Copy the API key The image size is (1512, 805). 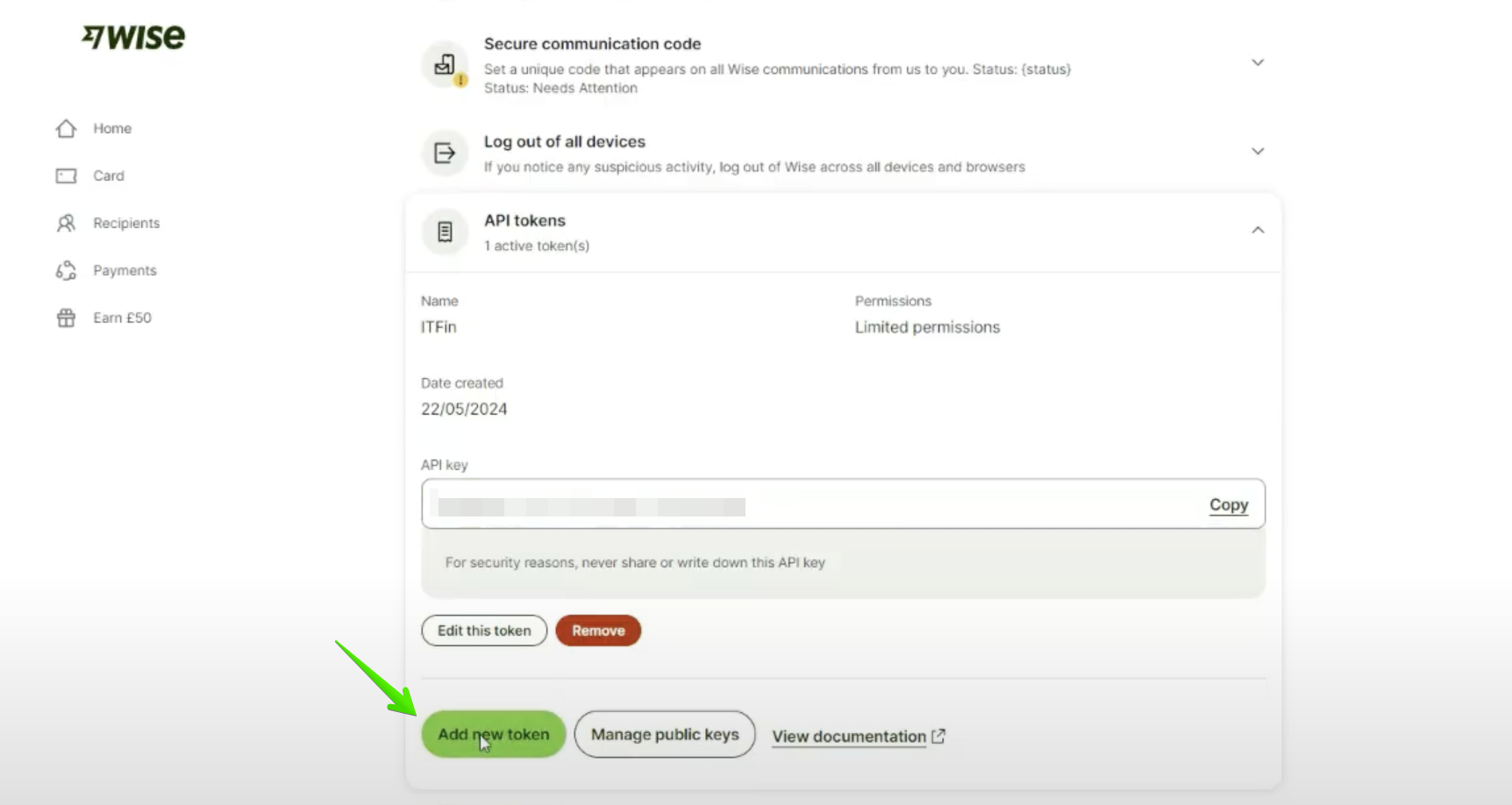1229,505
